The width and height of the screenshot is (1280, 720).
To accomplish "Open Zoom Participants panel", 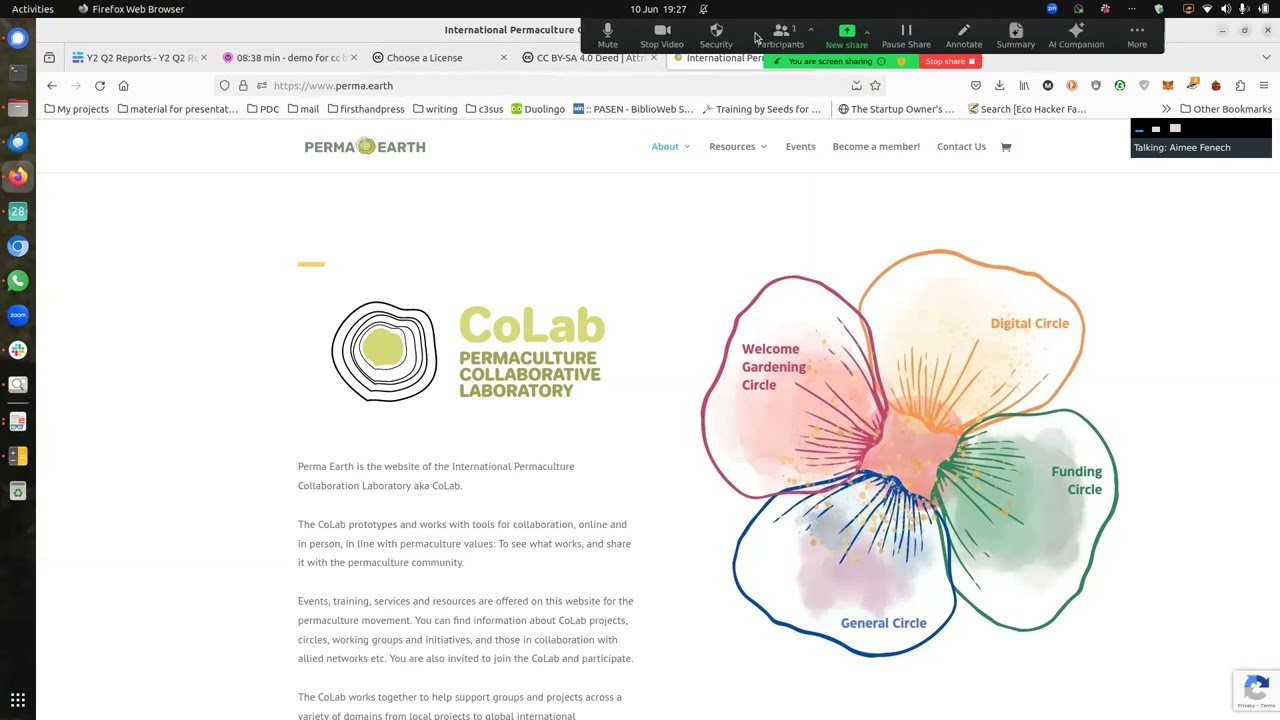I will (x=781, y=36).
